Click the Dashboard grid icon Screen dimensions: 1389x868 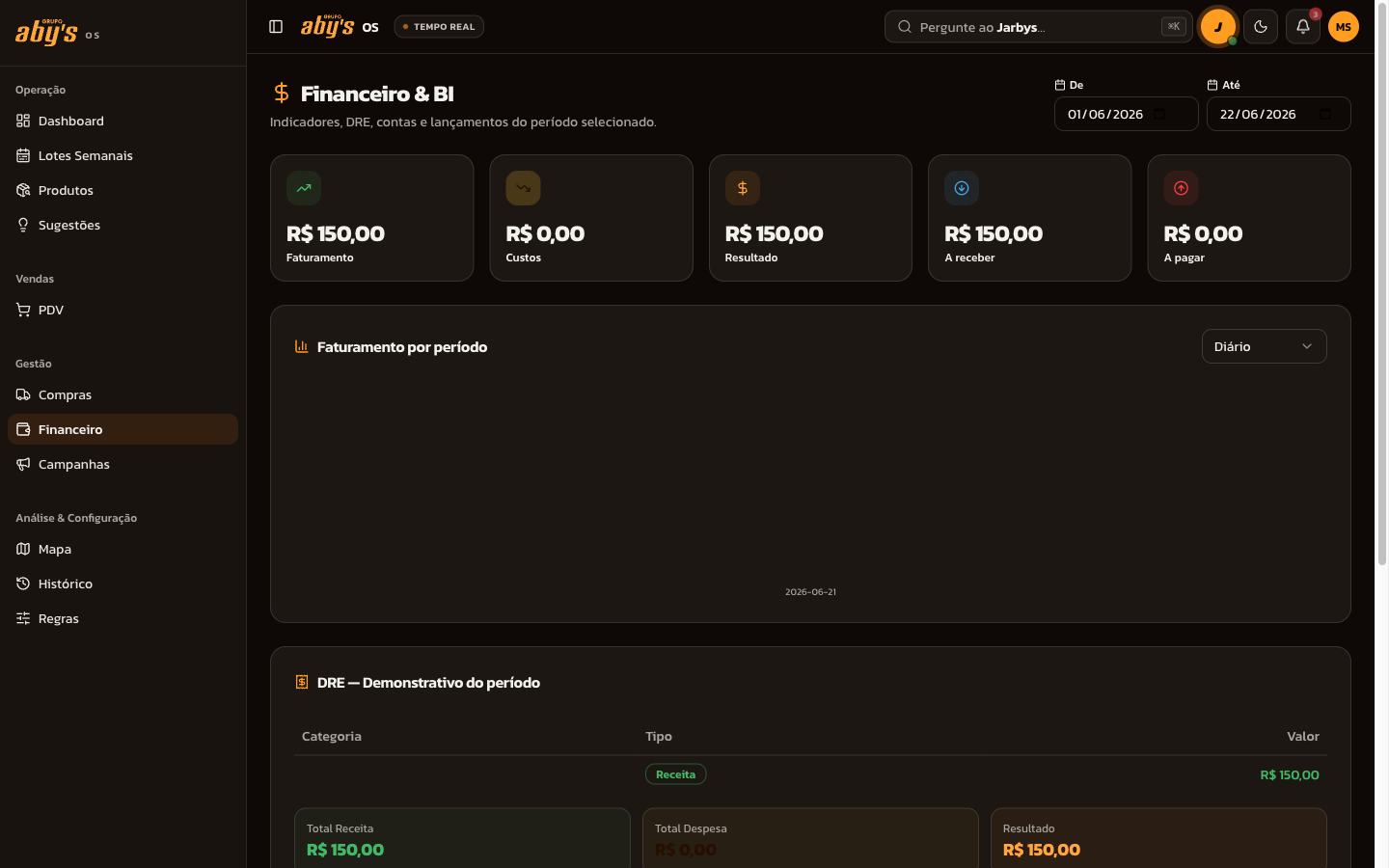23,121
